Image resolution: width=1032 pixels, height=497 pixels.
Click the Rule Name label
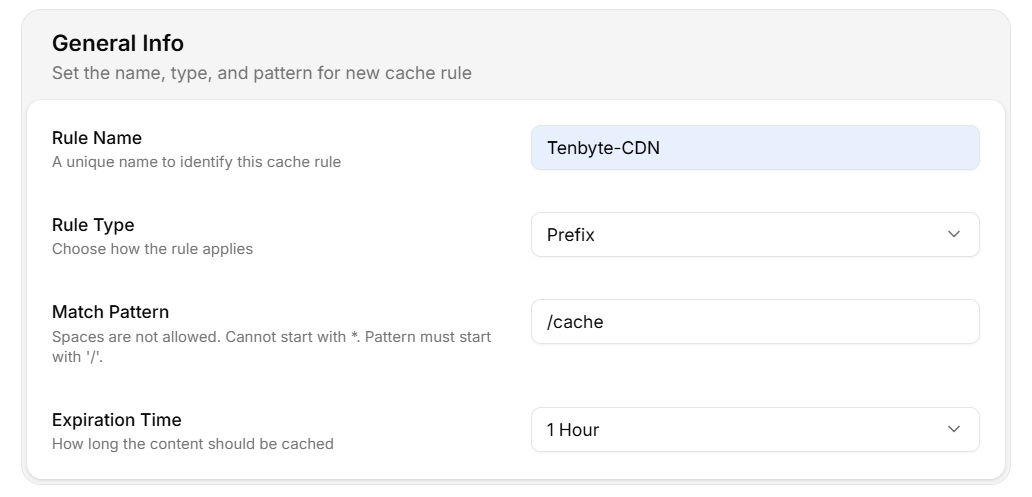(x=97, y=138)
